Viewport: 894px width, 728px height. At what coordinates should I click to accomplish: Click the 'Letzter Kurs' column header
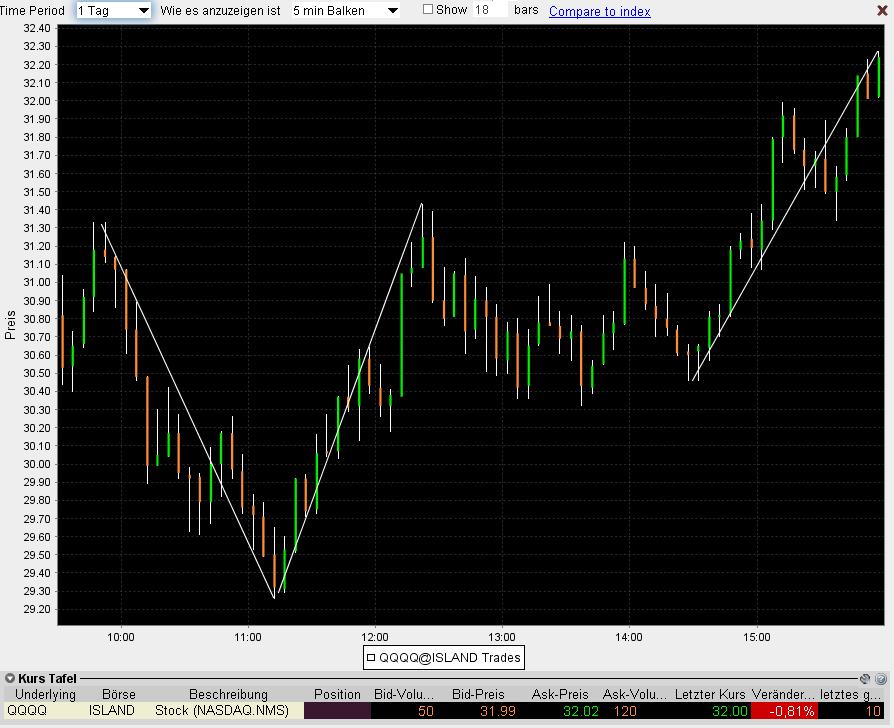(x=710, y=694)
